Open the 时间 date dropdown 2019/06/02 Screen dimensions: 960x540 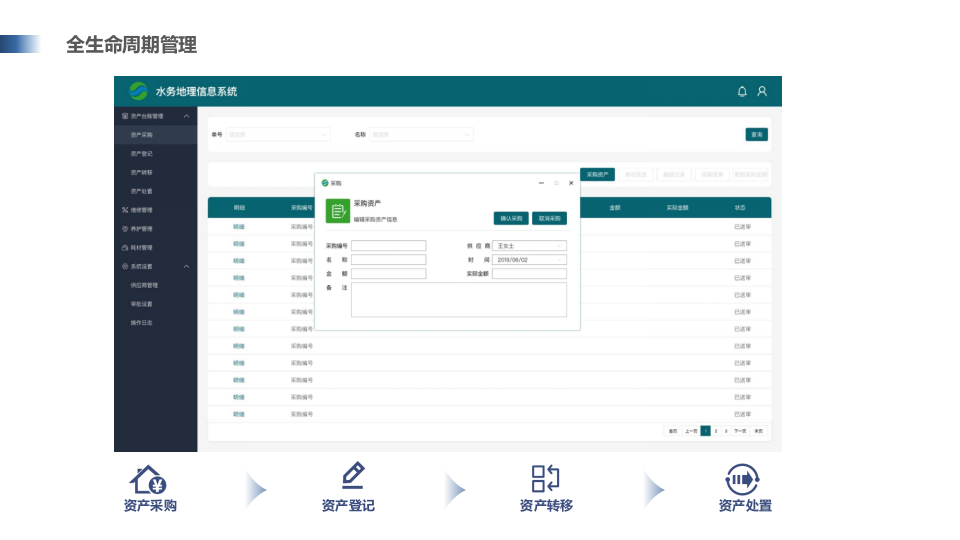pyautogui.click(x=530, y=259)
